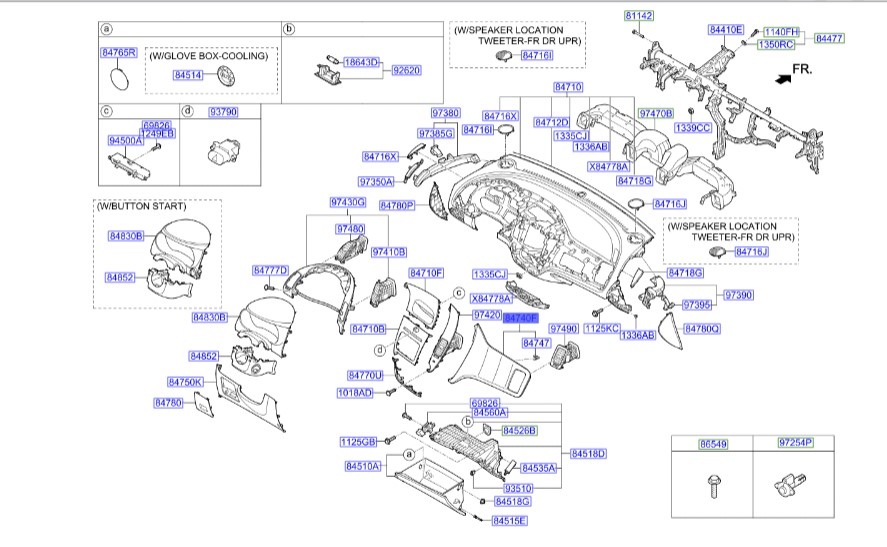Click part number link 1336AB near 1125KC
The image size is (887, 547).
(x=638, y=335)
